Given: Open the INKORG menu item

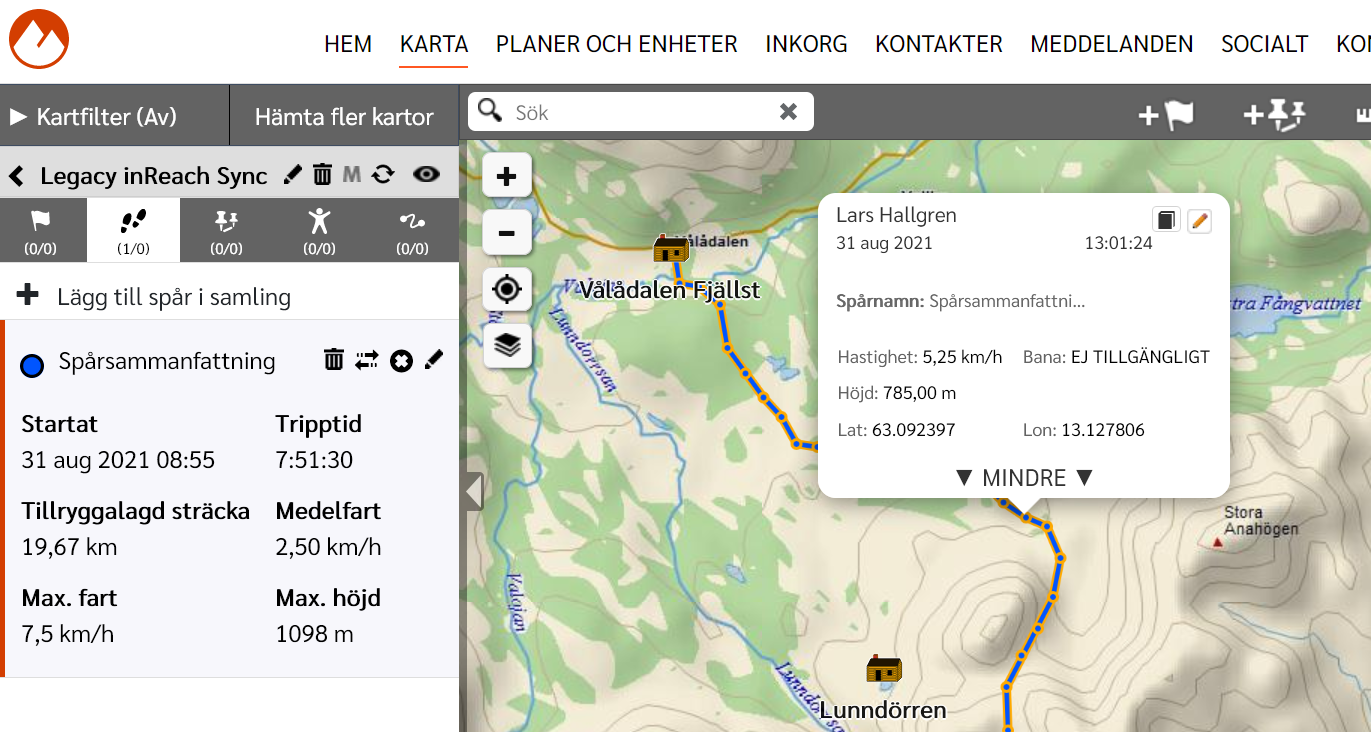Looking at the screenshot, I should pyautogui.click(x=806, y=44).
